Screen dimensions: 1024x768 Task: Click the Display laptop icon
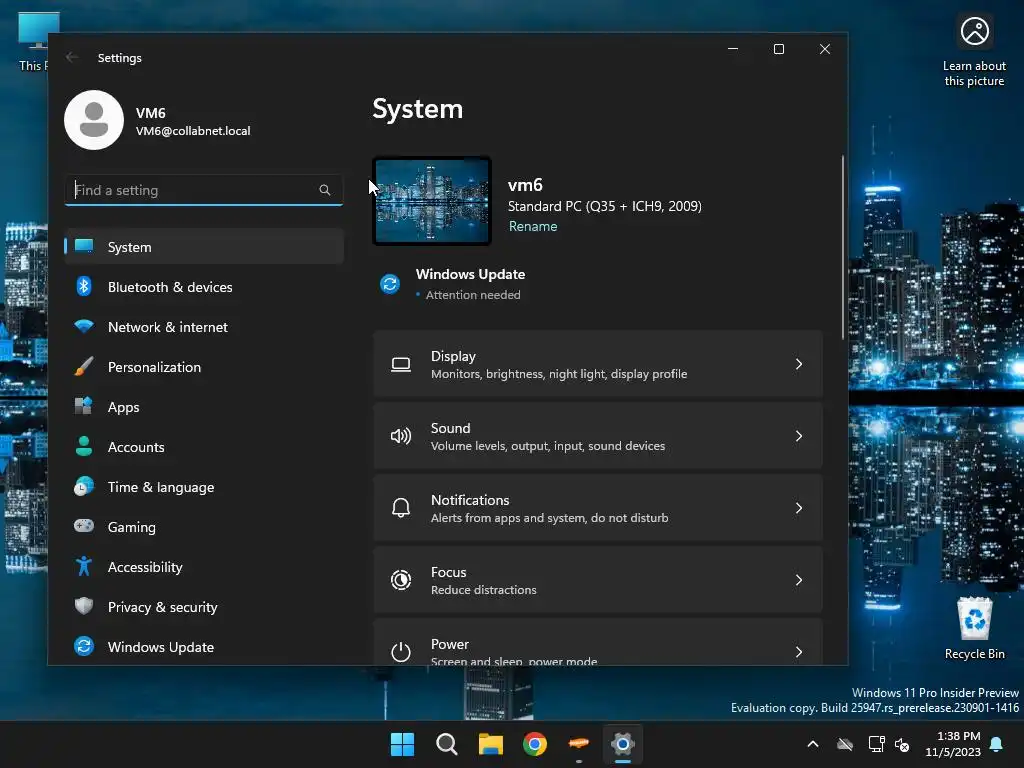[x=401, y=364]
